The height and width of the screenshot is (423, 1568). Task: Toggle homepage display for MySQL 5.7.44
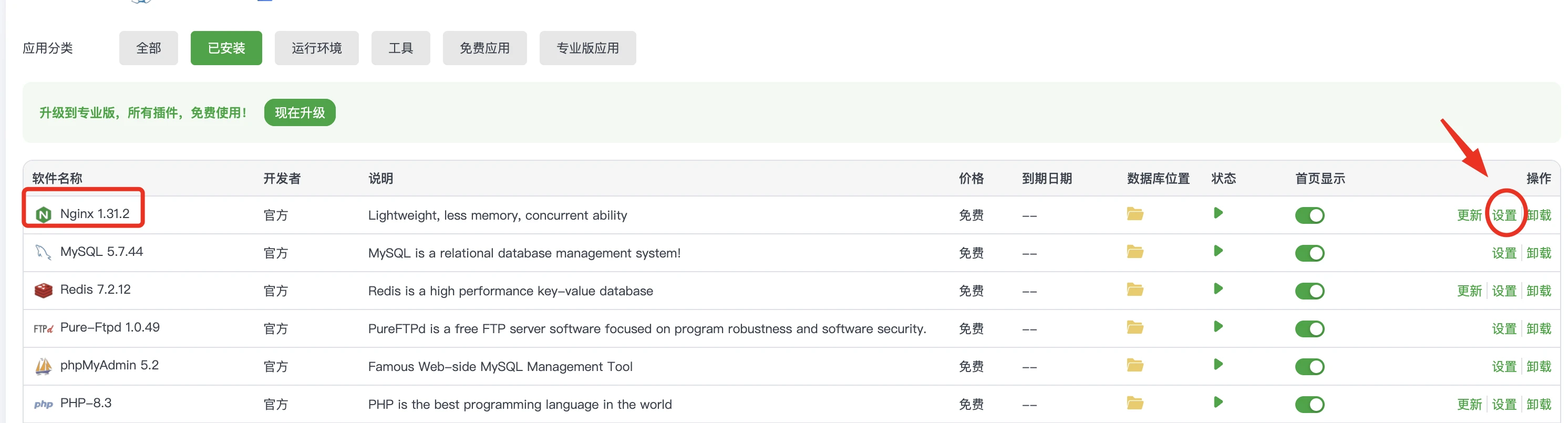tap(1309, 253)
